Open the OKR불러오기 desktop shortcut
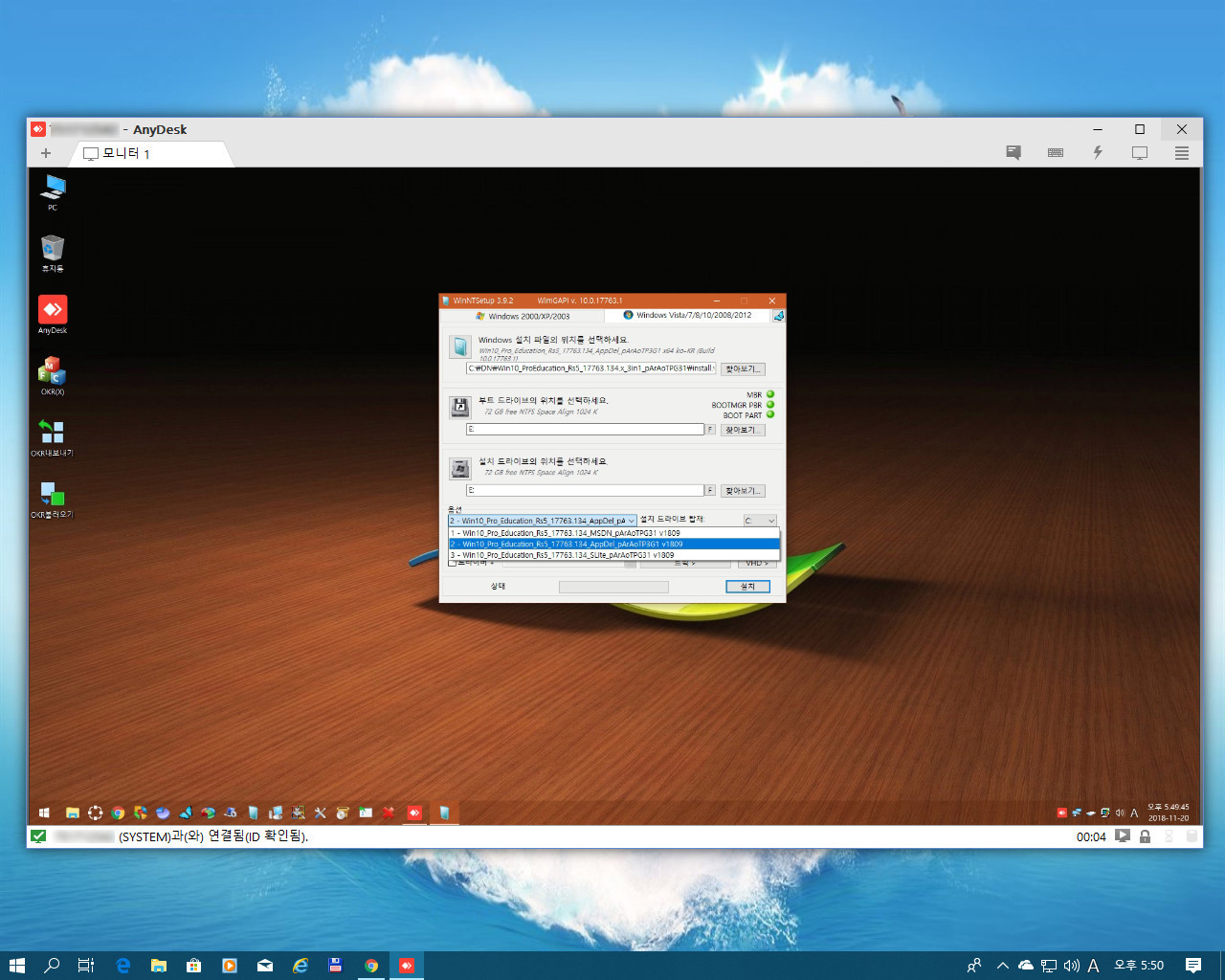 (x=53, y=499)
